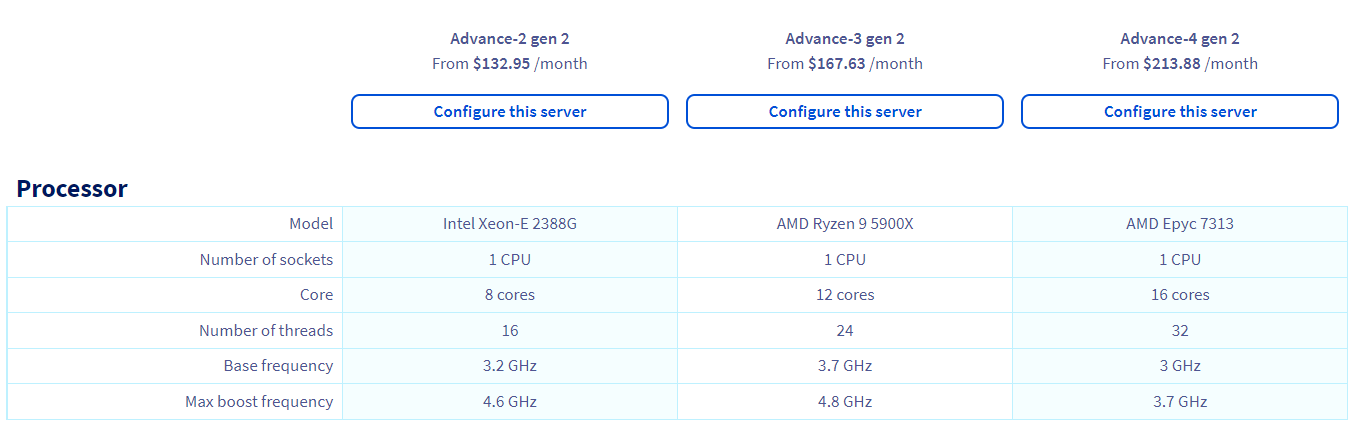Image resolution: width=1358 pixels, height=432 pixels.
Task: Click the Number of threads row label
Action: [266, 331]
